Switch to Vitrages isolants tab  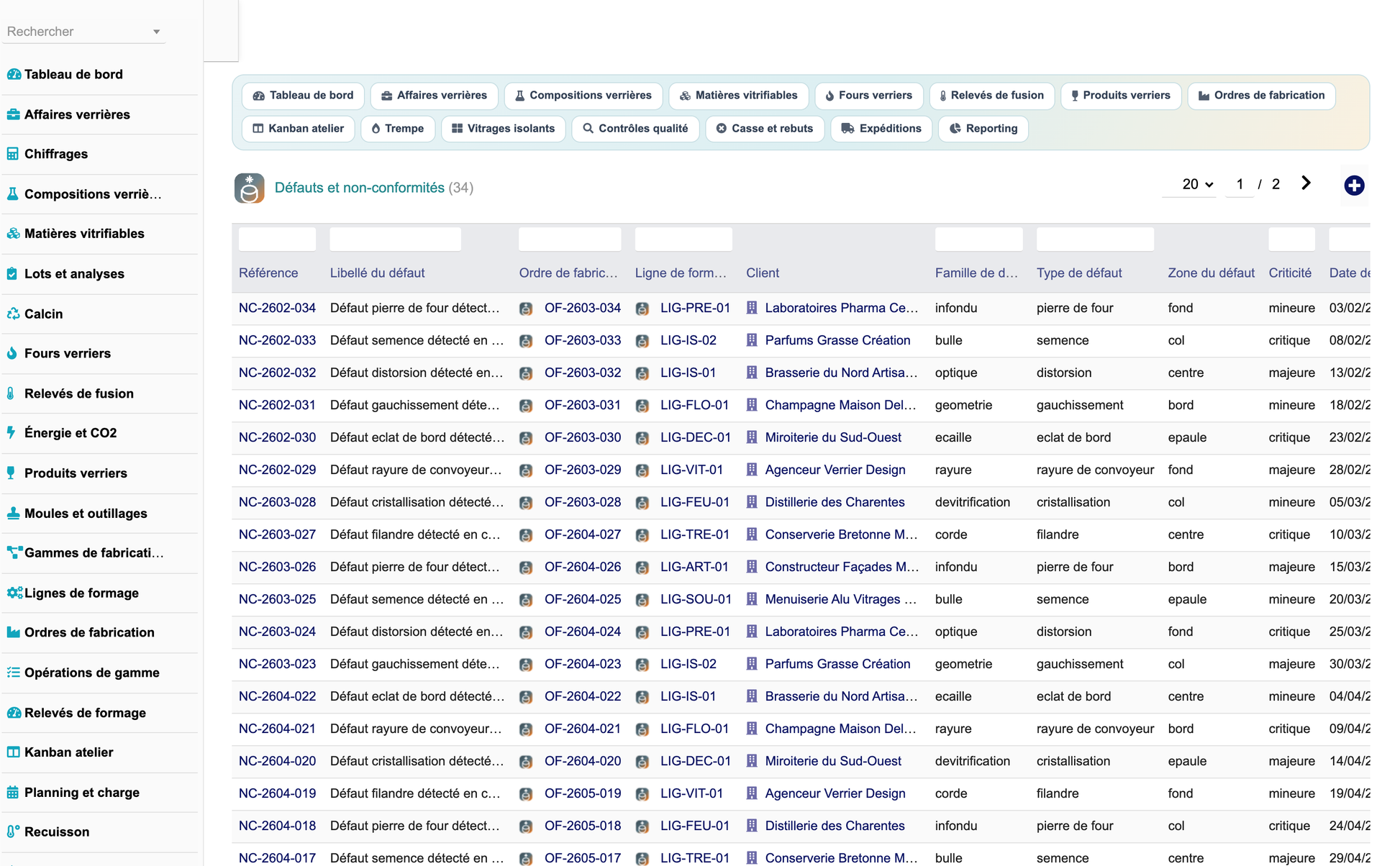[x=504, y=129]
